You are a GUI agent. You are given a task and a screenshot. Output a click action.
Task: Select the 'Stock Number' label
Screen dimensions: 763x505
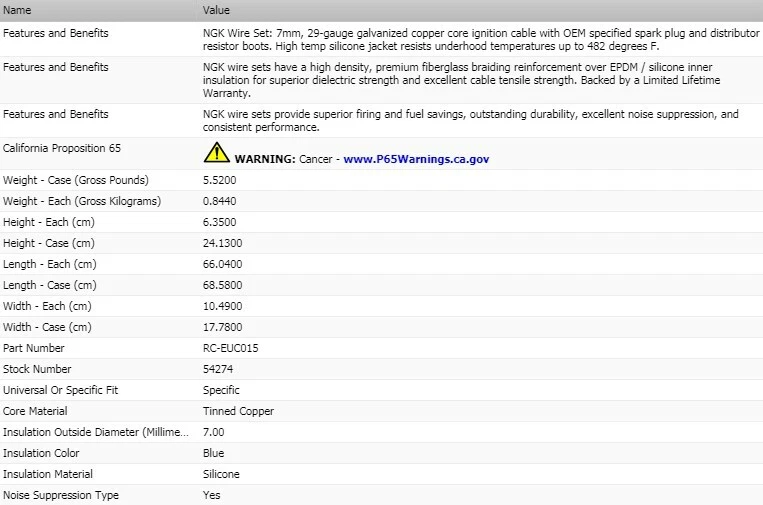click(37, 369)
